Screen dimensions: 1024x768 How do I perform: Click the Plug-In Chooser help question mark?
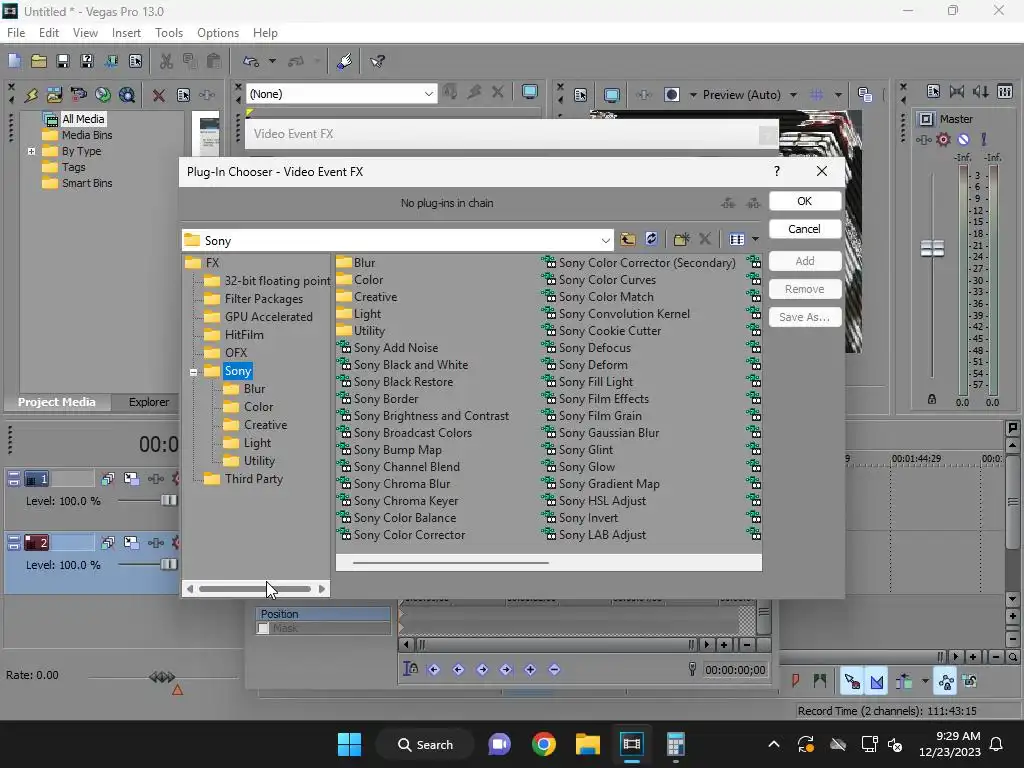click(776, 171)
